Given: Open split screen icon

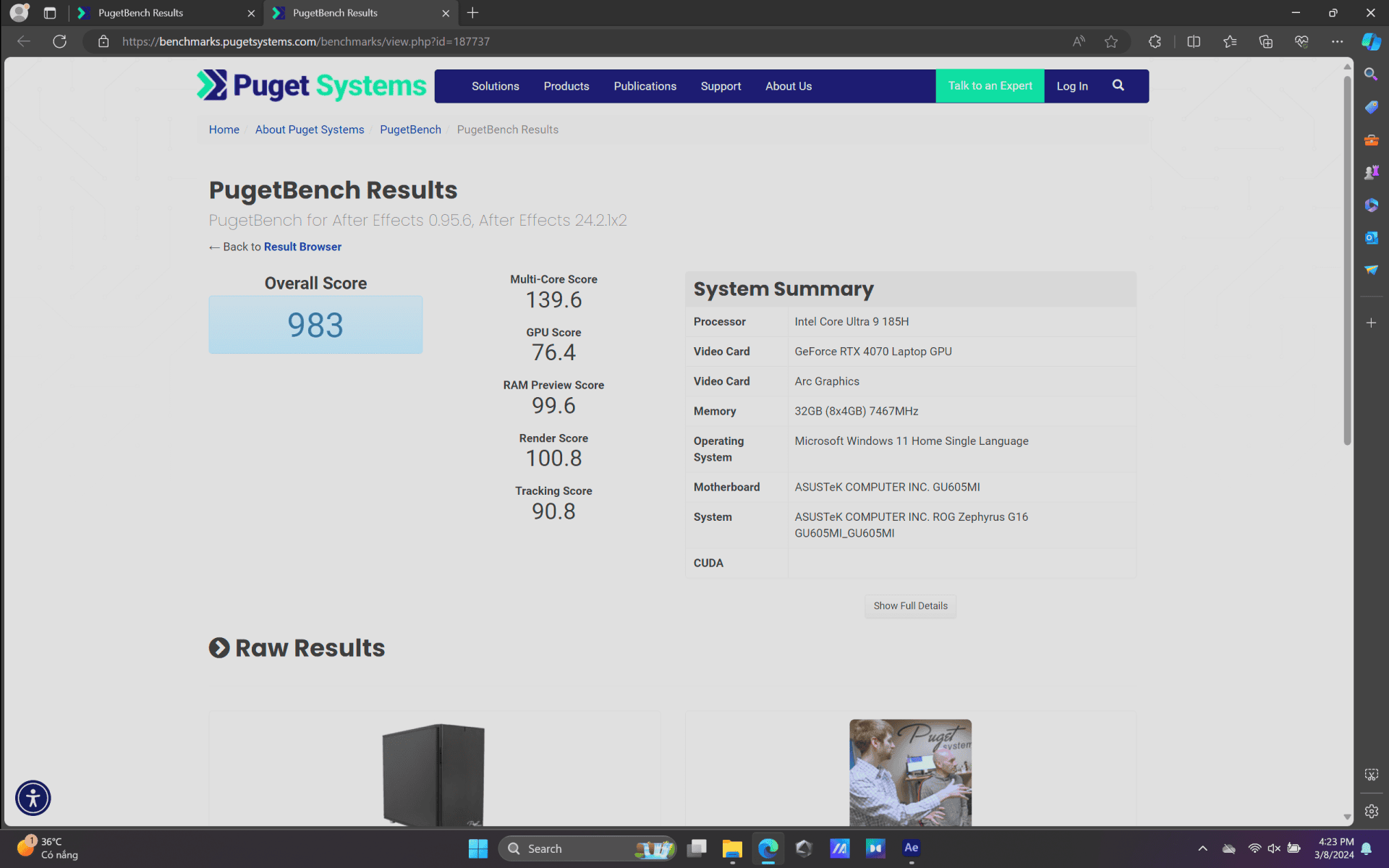Looking at the screenshot, I should pyautogui.click(x=1194, y=41).
